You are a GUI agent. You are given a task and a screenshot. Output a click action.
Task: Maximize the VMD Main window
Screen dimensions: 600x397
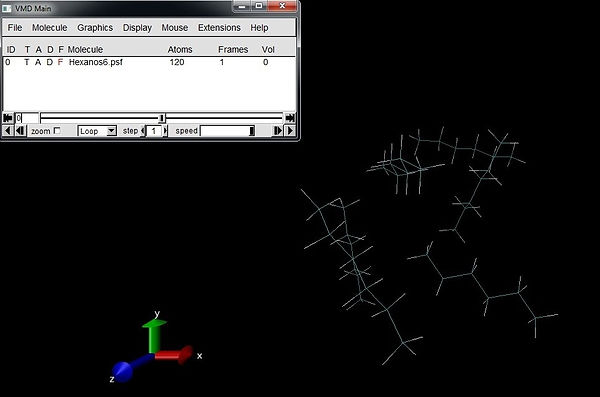pos(259,6)
